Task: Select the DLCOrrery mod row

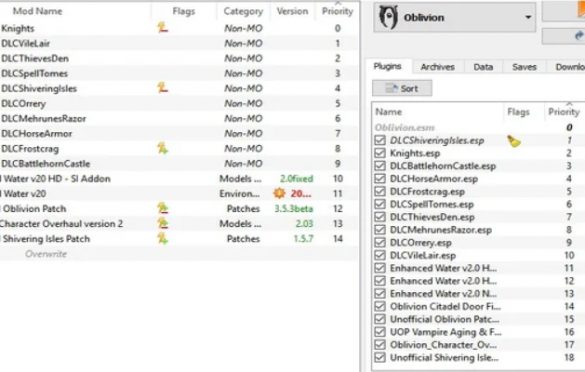Action: 178,103
